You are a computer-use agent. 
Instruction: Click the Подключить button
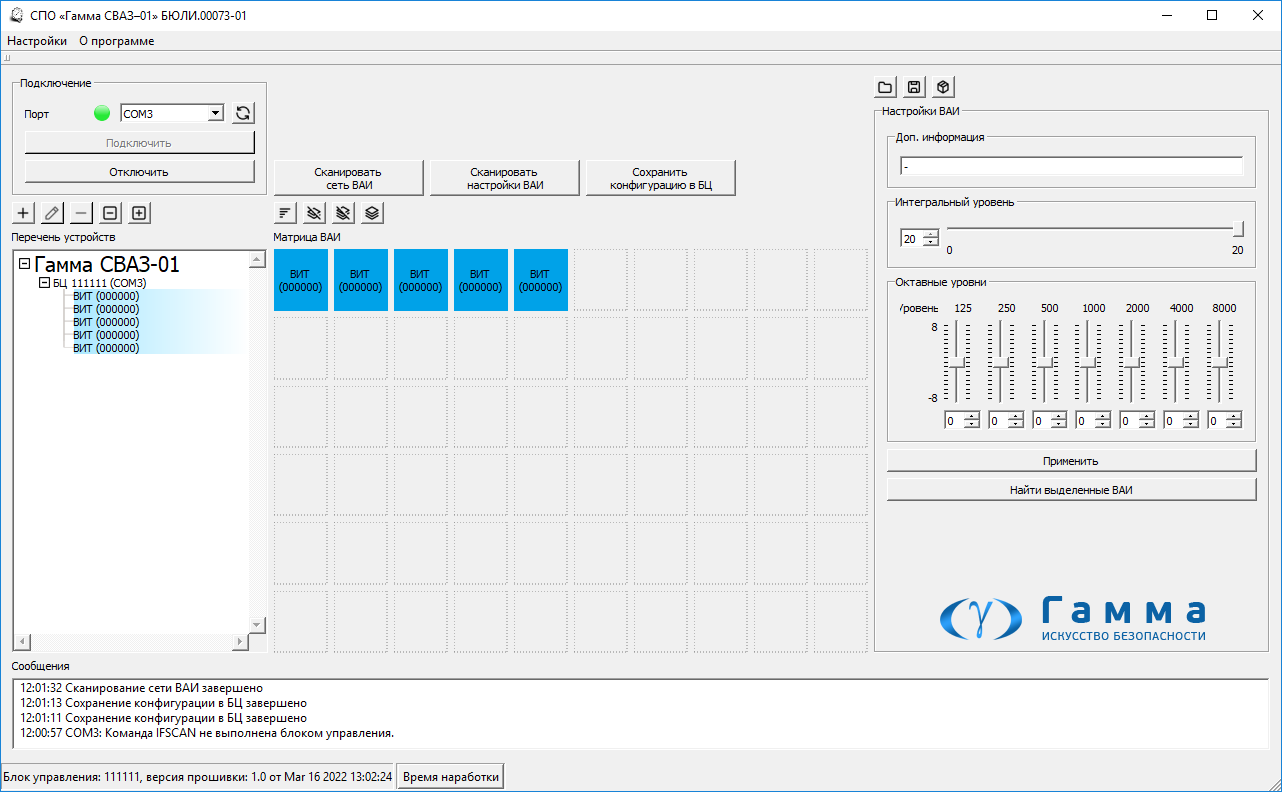click(139, 143)
